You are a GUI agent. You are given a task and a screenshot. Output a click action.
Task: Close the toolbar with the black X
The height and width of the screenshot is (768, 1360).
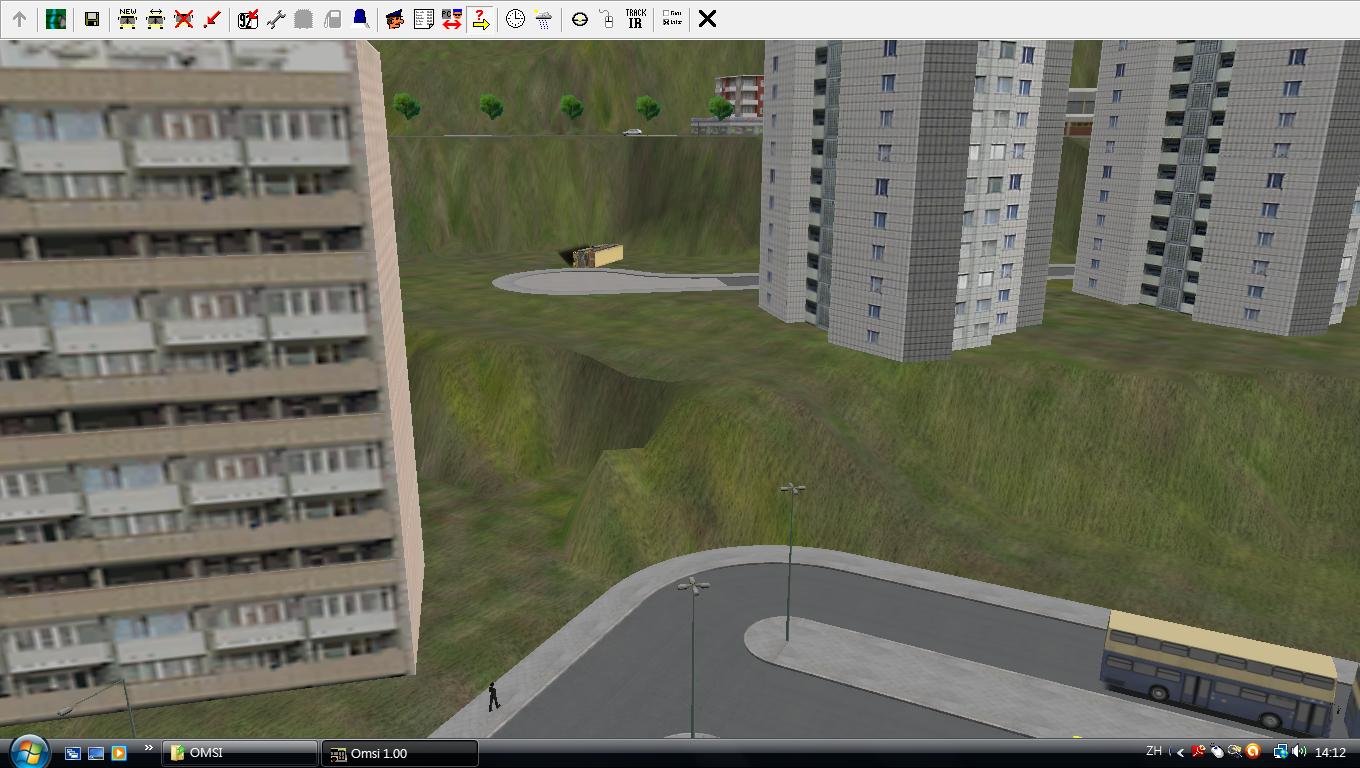(x=707, y=19)
